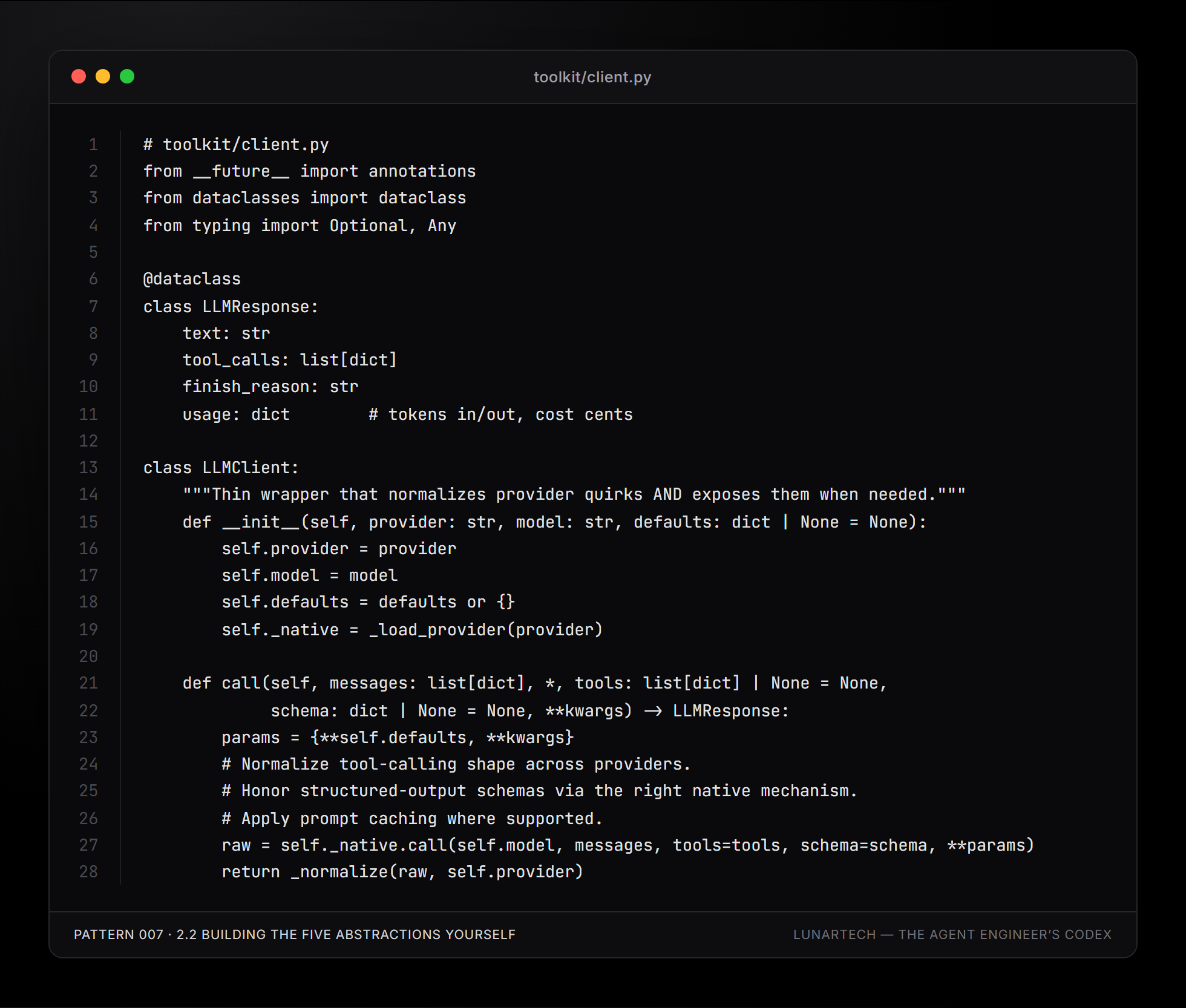This screenshot has height=1008, width=1186.
Task: Click the 'raw = self._native.call' line
Action: pyautogui.click(x=628, y=845)
